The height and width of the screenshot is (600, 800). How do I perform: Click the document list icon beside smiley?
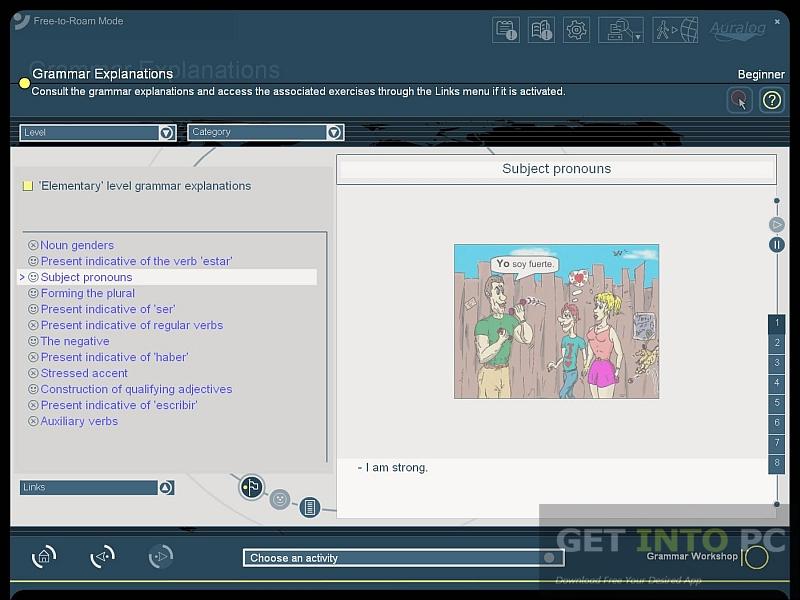[310, 507]
